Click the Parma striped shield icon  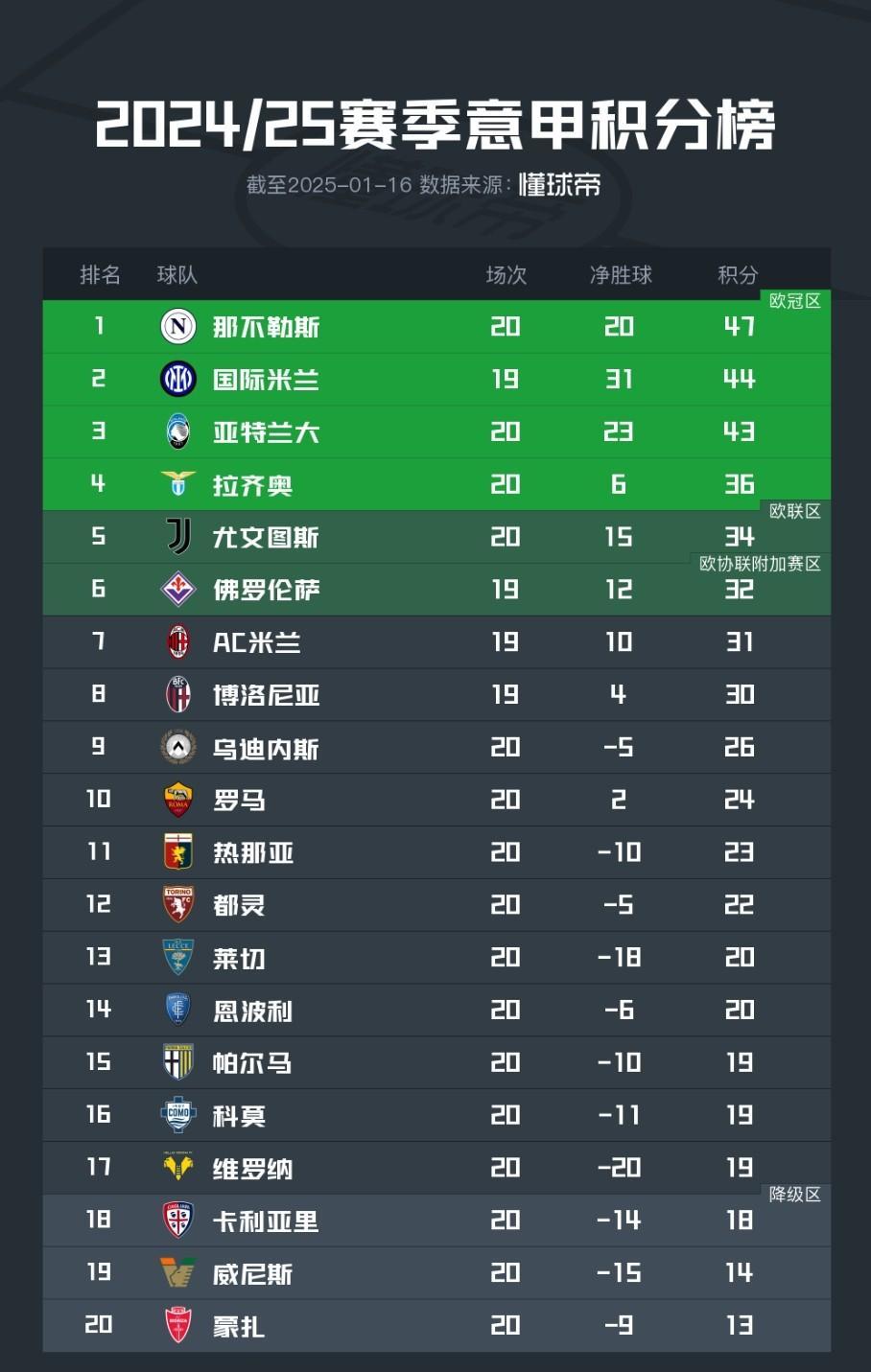coord(178,1062)
